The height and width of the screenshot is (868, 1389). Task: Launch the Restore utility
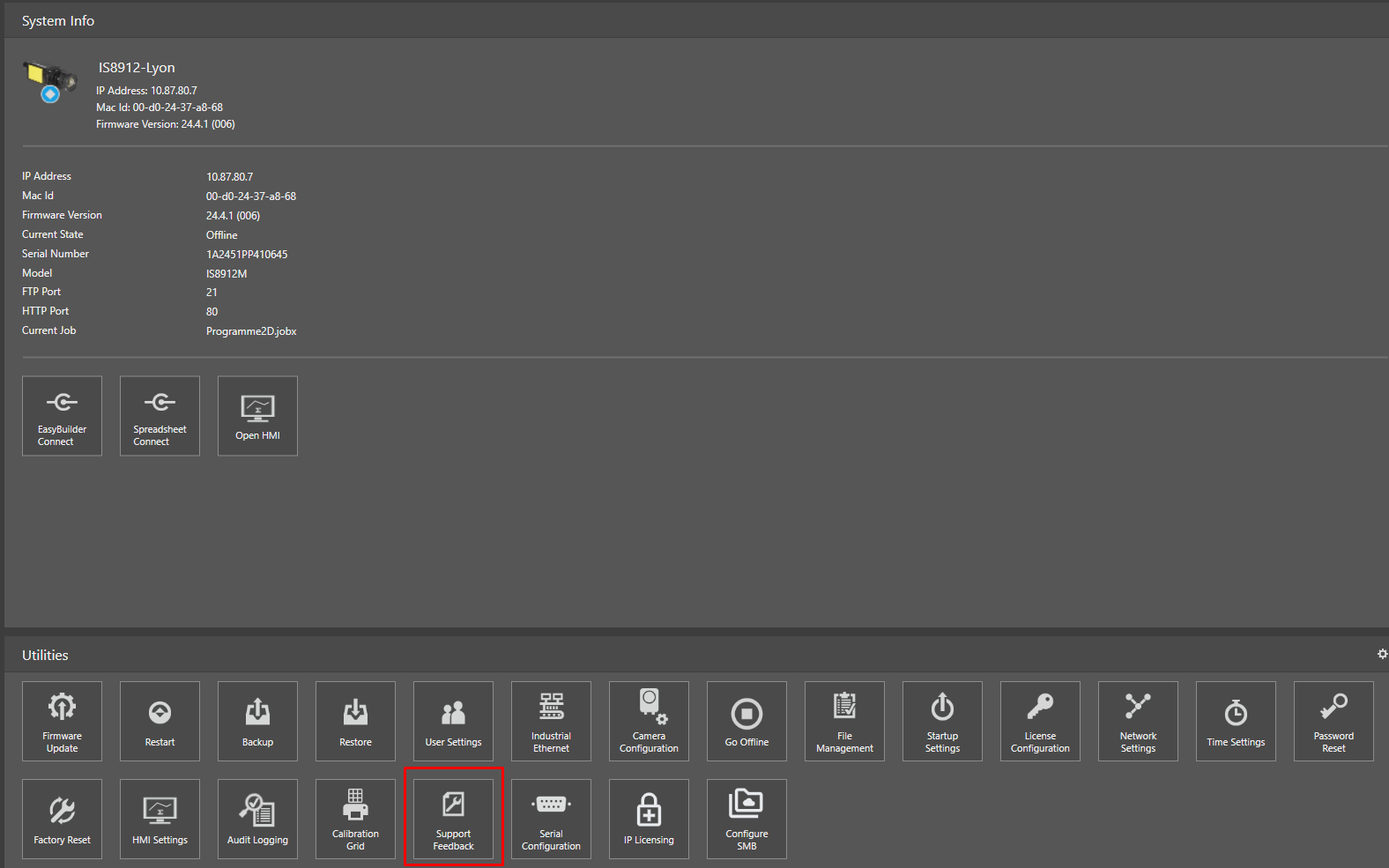[x=355, y=721]
